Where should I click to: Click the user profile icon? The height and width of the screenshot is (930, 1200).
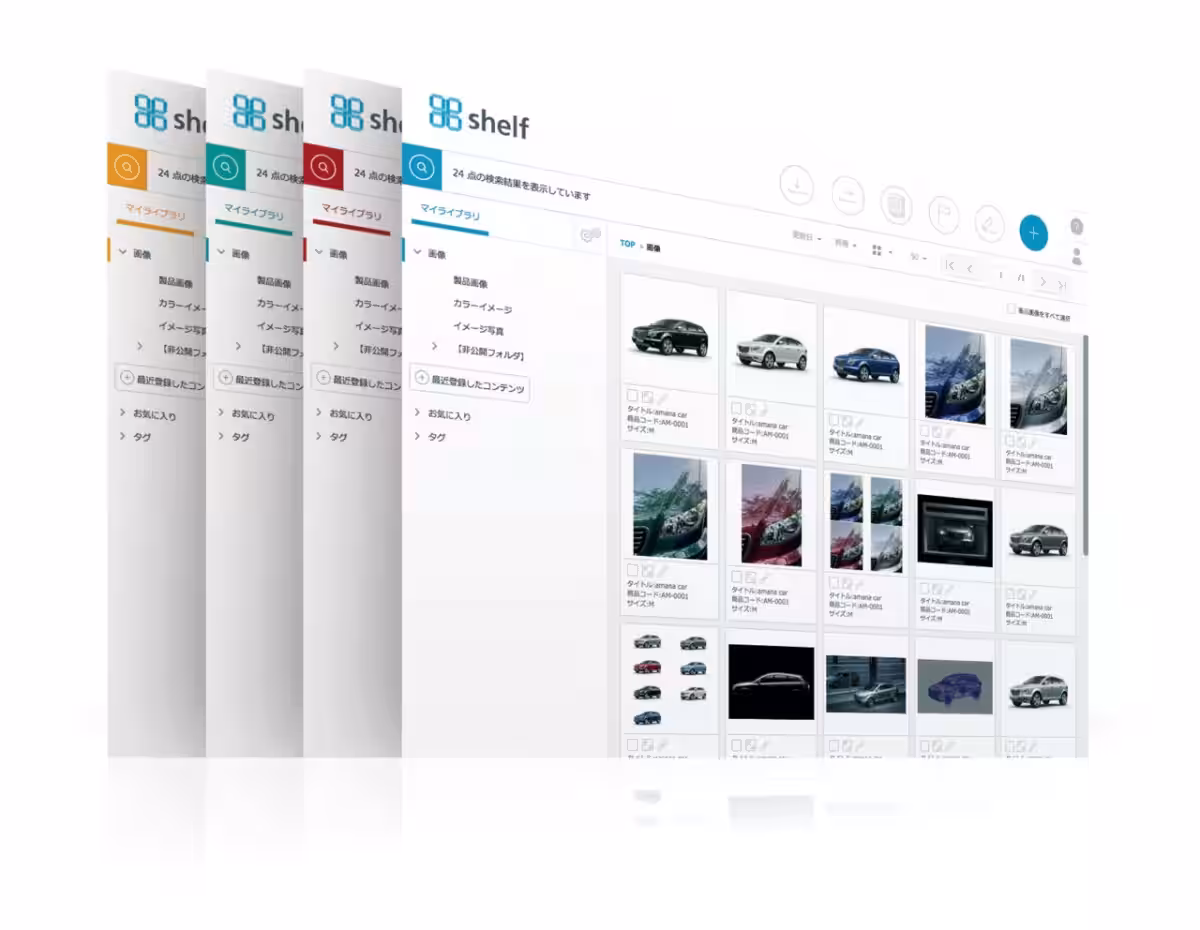tap(1077, 256)
